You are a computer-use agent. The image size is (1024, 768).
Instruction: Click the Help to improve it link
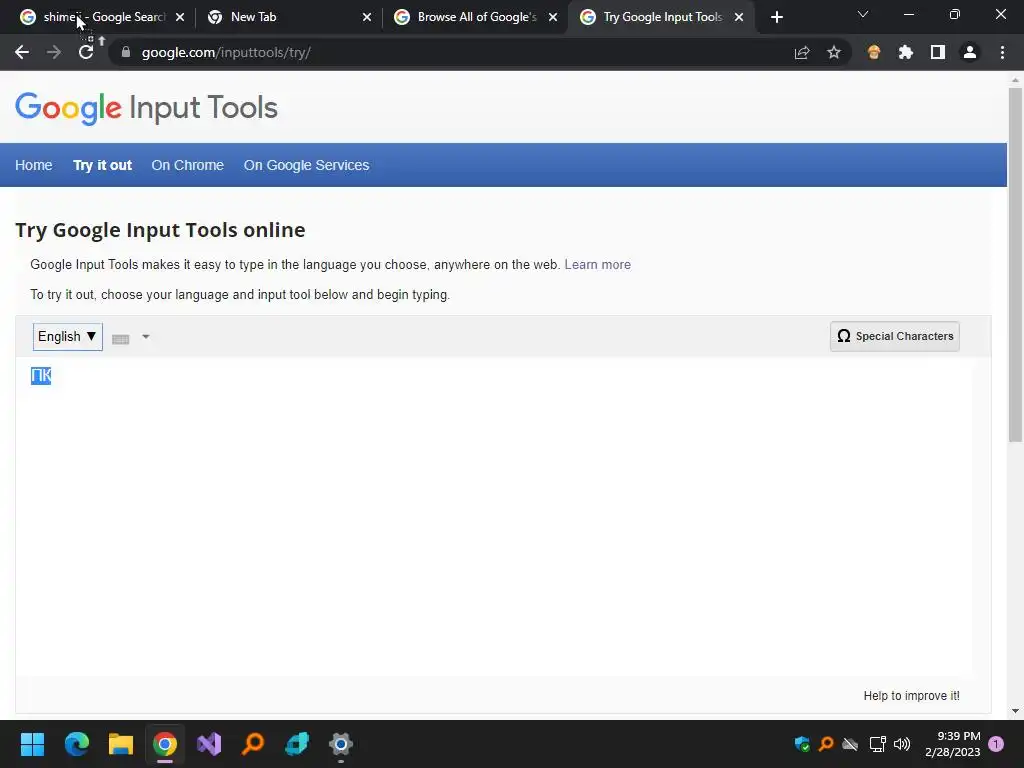pos(912,696)
